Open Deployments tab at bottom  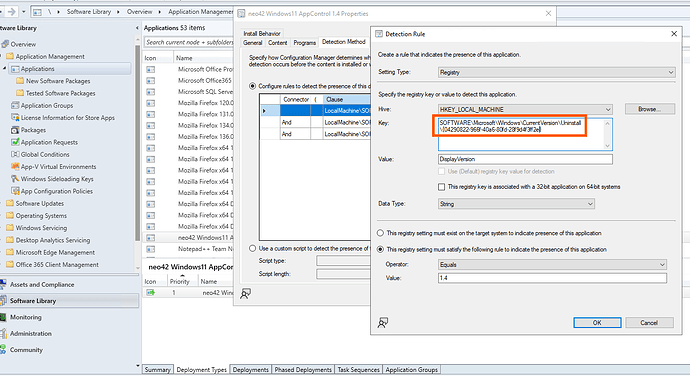click(x=250, y=370)
